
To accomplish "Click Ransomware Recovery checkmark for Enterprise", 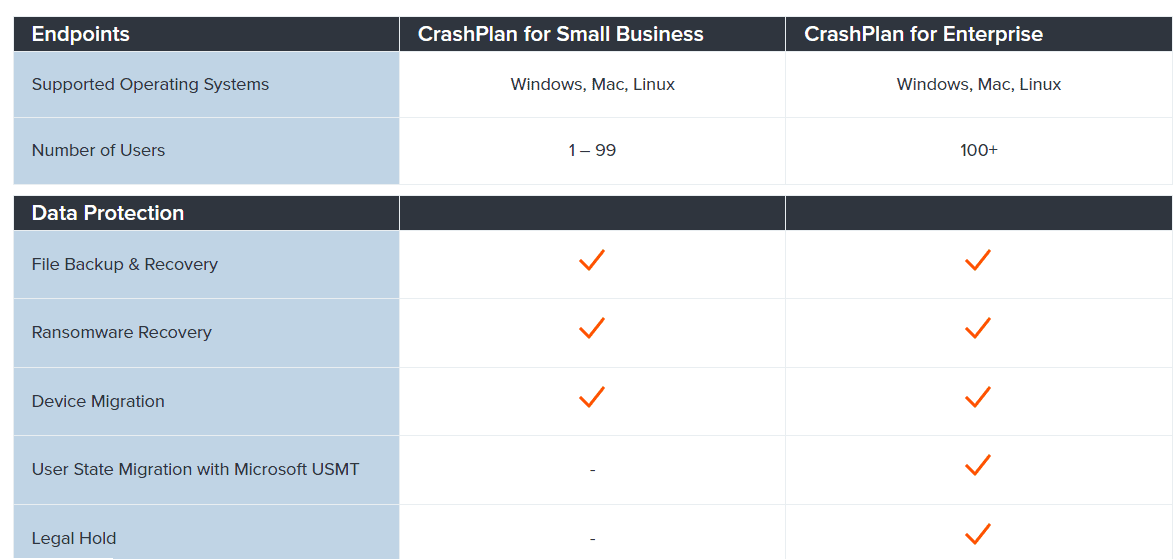I will (977, 328).
